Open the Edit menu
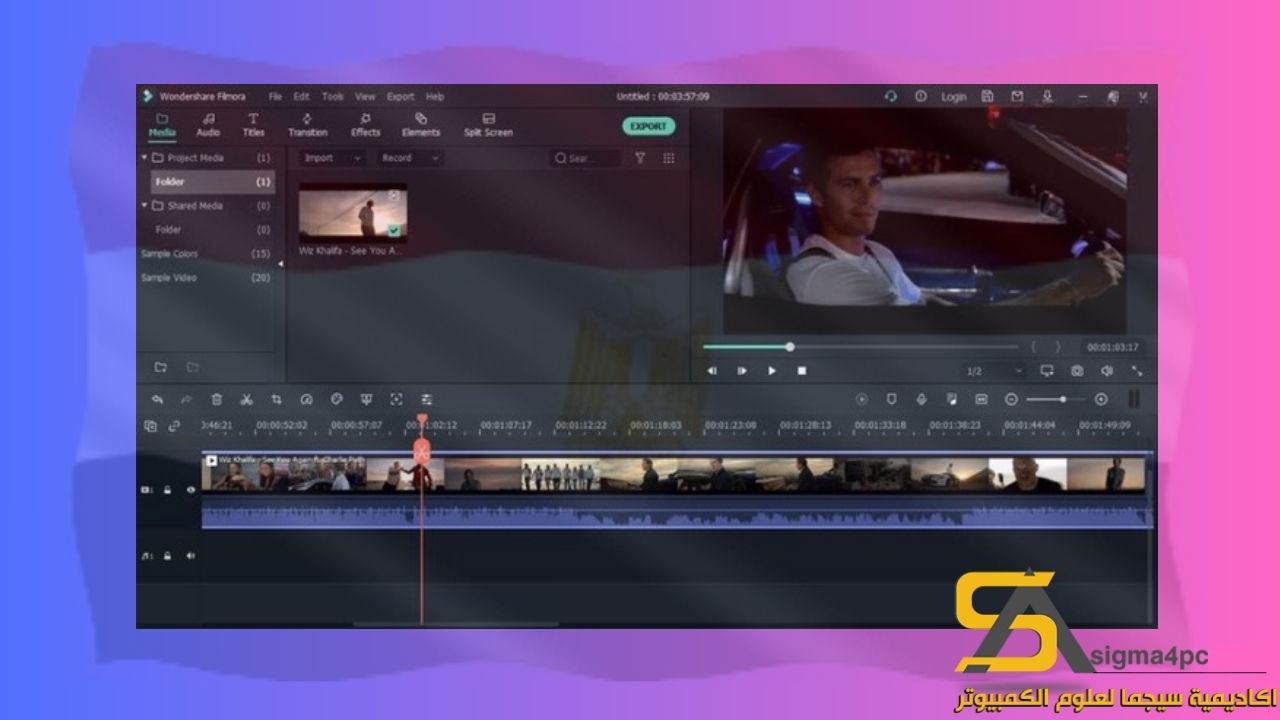Screen dimensions: 1280x720 tap(301, 97)
